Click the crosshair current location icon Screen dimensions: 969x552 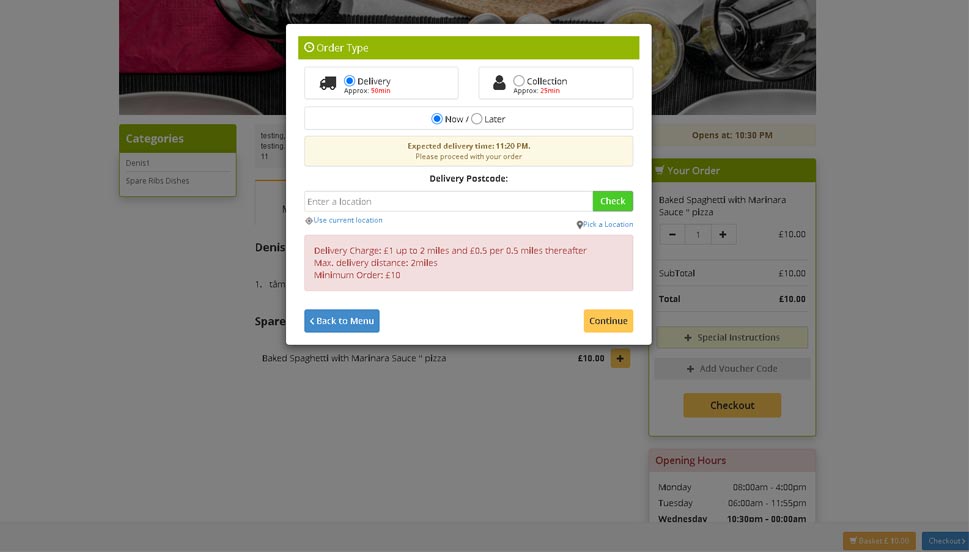(x=308, y=221)
